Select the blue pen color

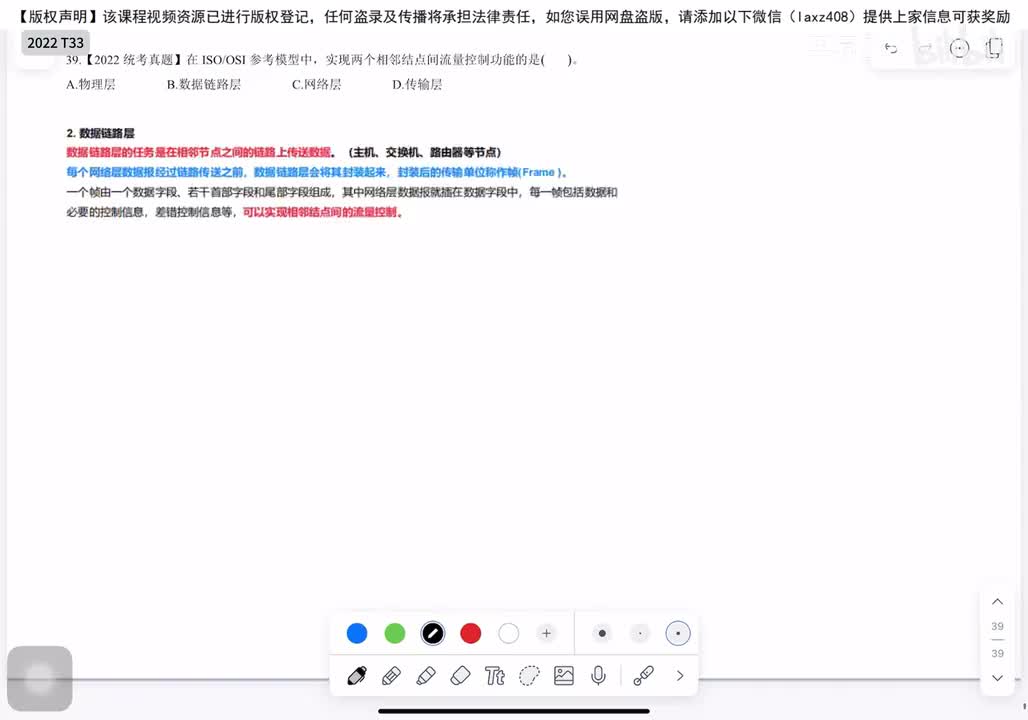point(357,633)
